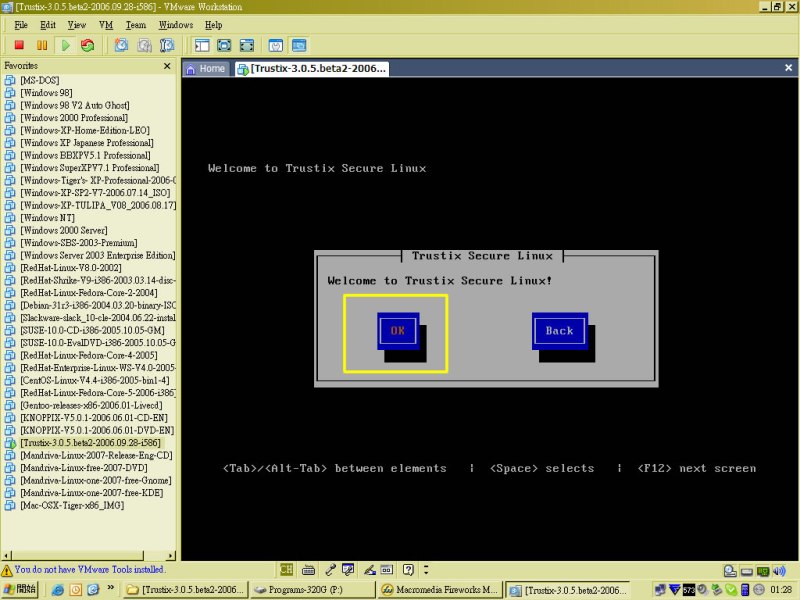Select [Windows 2000 Professional] favorite

coord(74,118)
